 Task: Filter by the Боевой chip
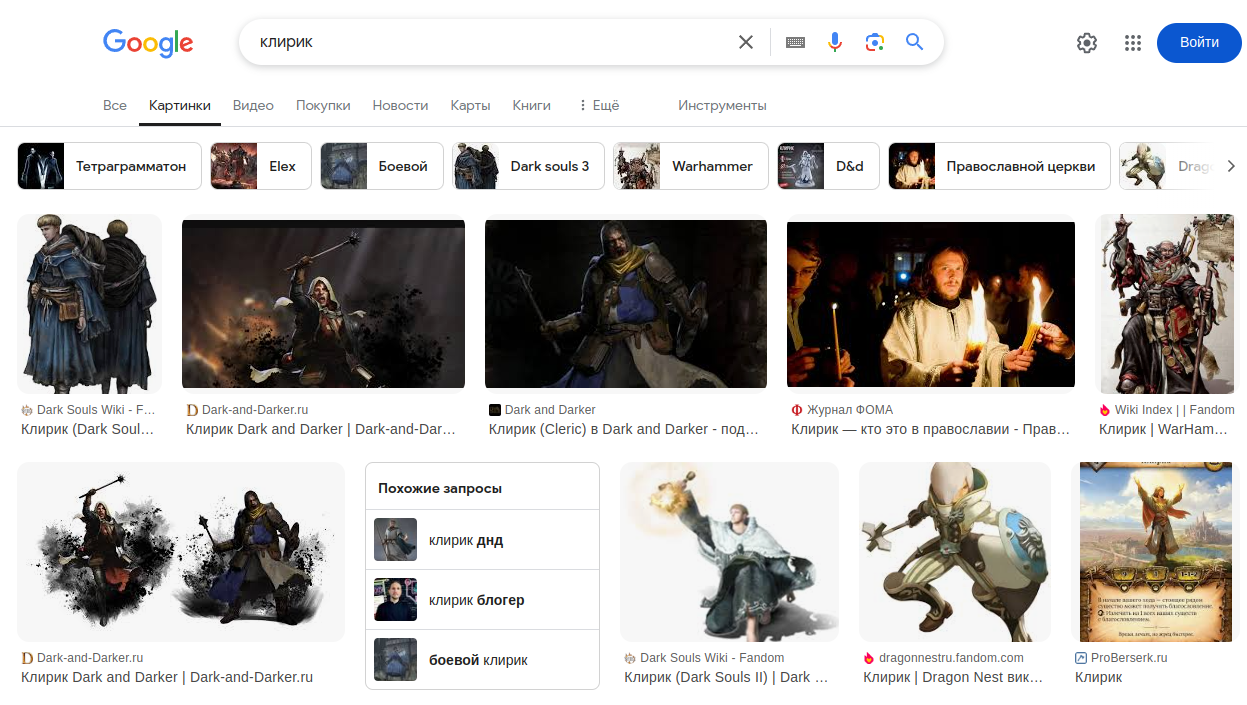382,166
